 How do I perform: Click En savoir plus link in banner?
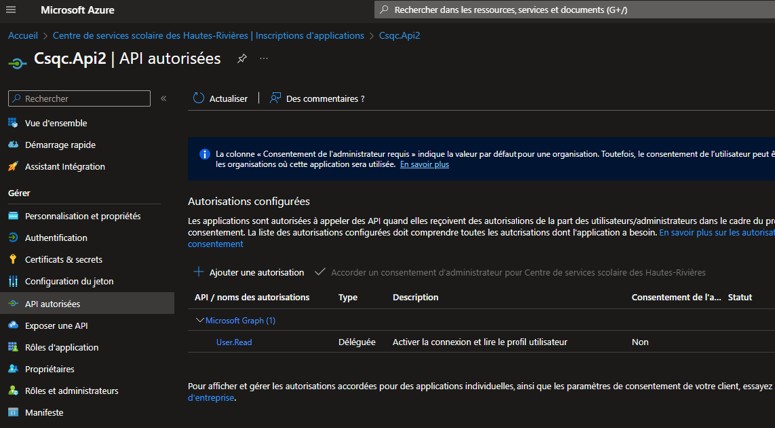(425, 164)
